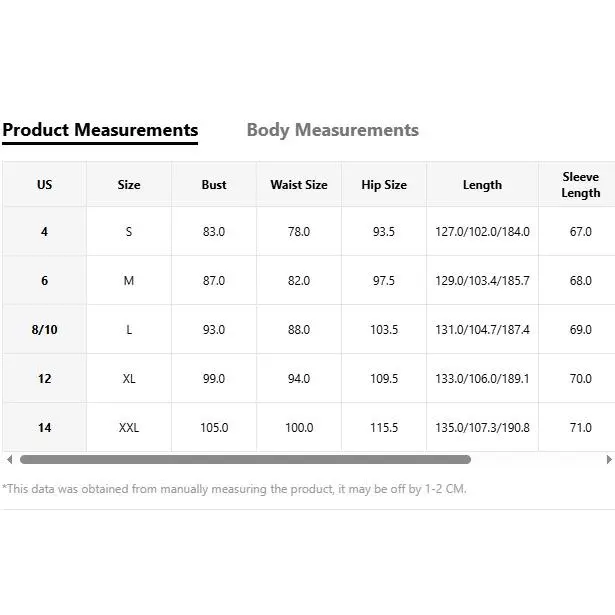615x615 pixels.
Task: Click the M size cell
Action: pos(129,281)
